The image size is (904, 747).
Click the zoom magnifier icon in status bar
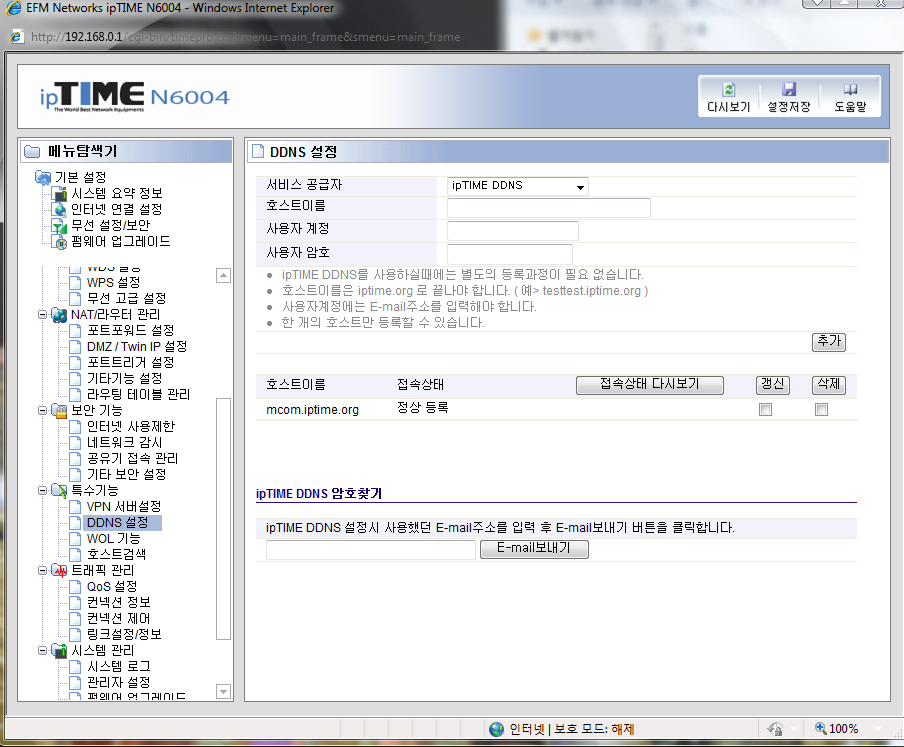[821, 729]
